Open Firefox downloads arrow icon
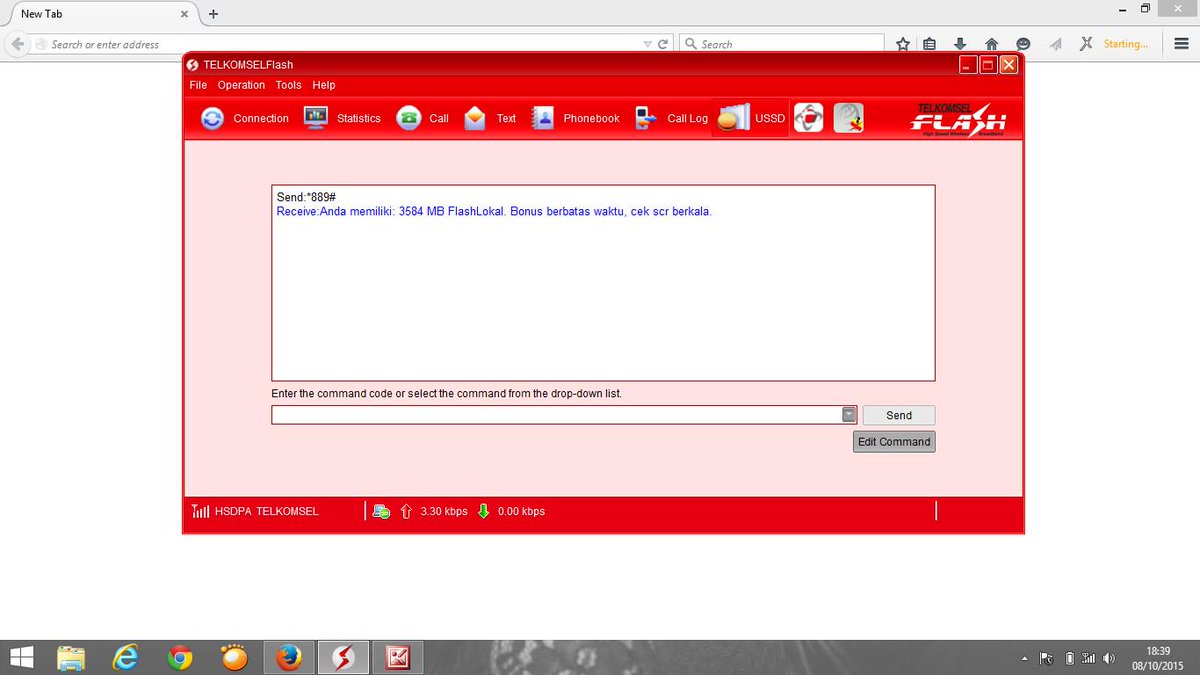Screen dimensions: 1200x675 click(x=960, y=44)
